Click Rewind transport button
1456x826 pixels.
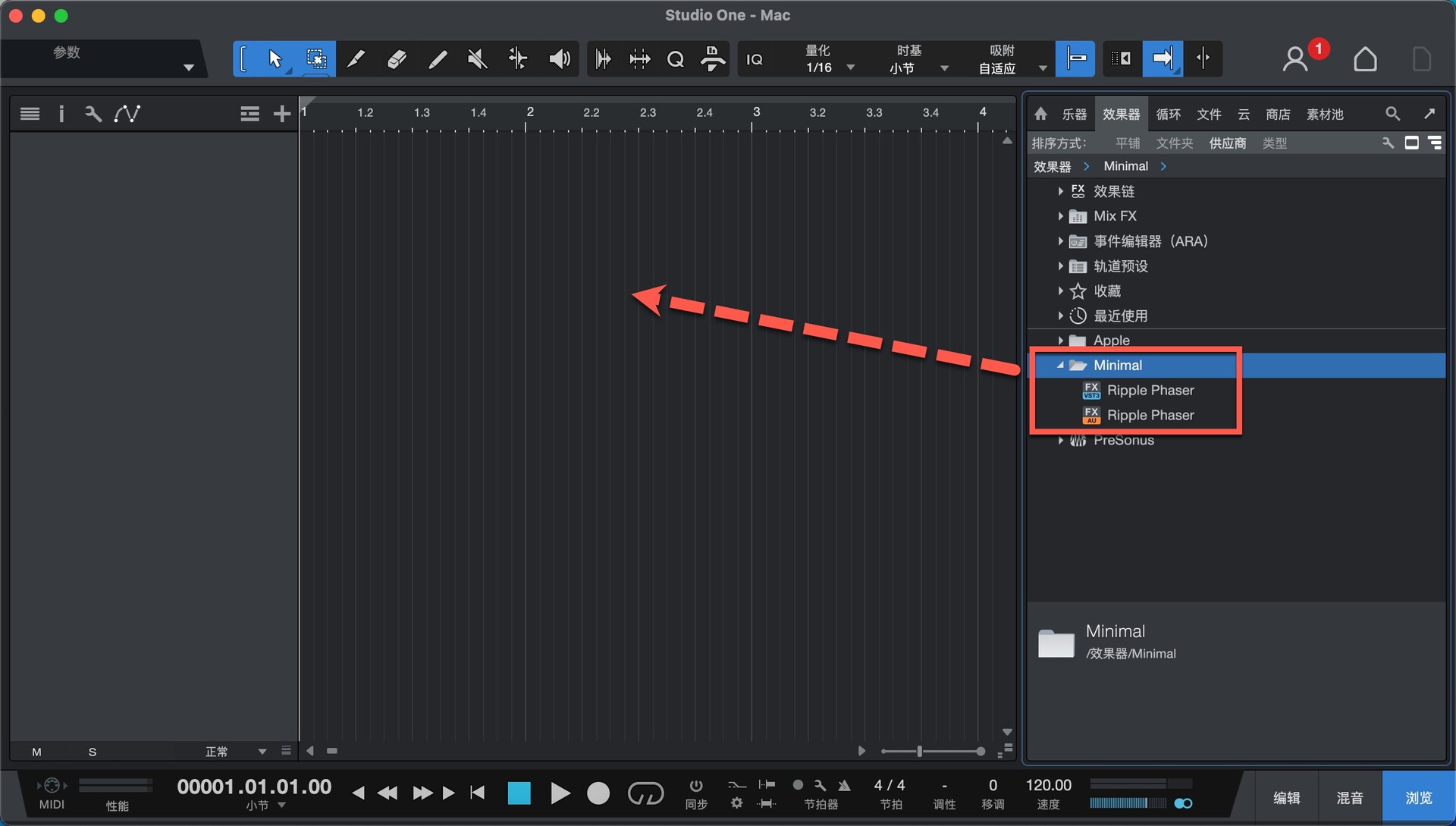pos(387,793)
